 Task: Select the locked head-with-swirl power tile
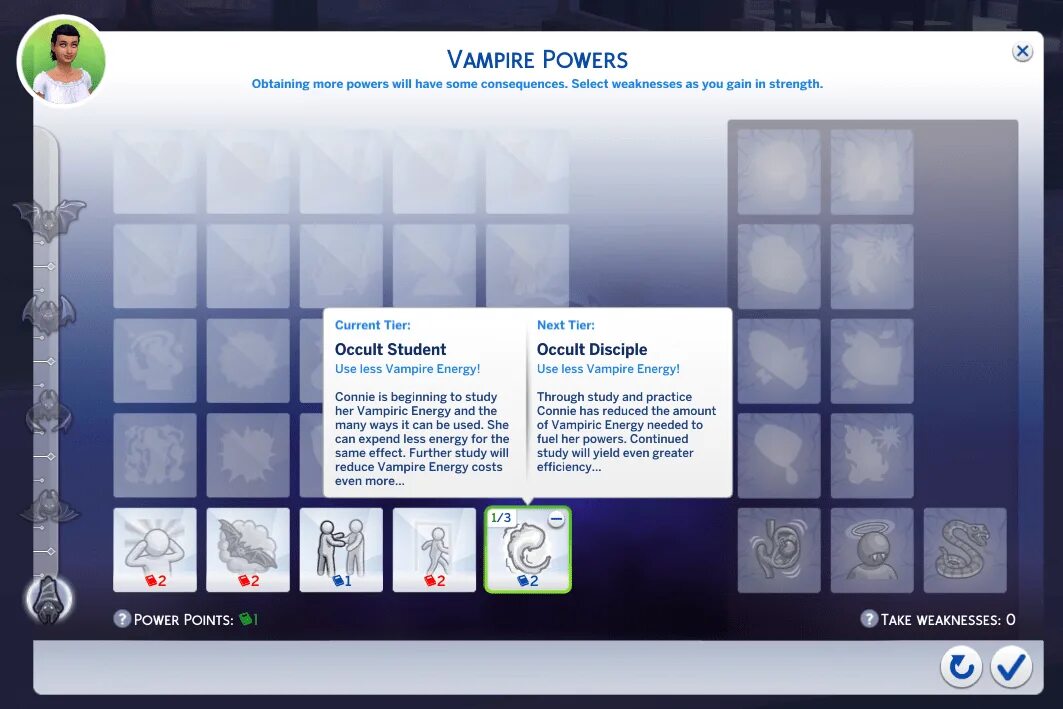point(155,361)
